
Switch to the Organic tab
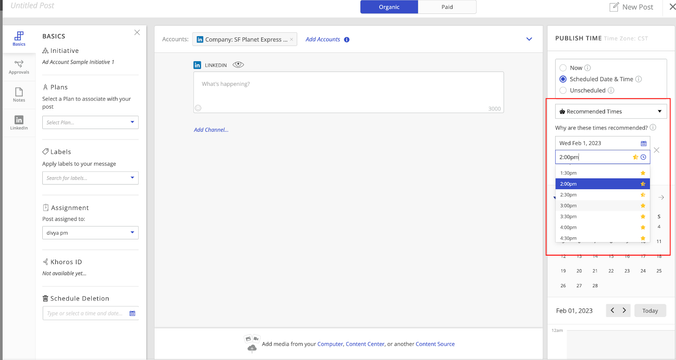click(389, 7)
